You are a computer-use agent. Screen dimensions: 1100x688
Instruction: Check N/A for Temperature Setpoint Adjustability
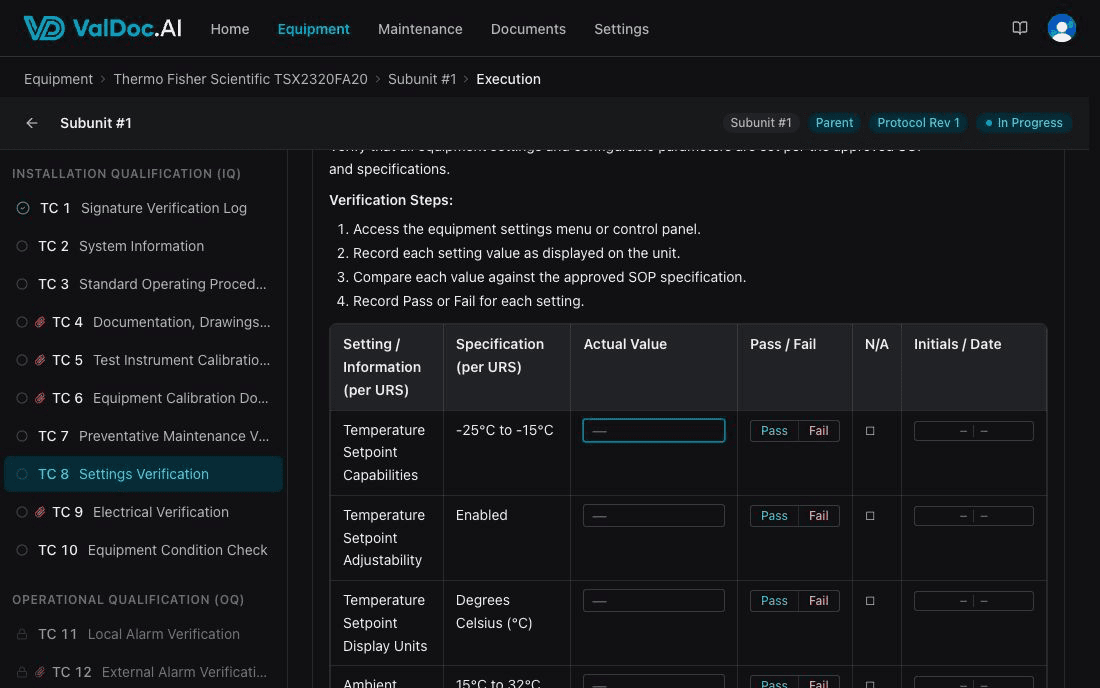pyautogui.click(x=870, y=515)
